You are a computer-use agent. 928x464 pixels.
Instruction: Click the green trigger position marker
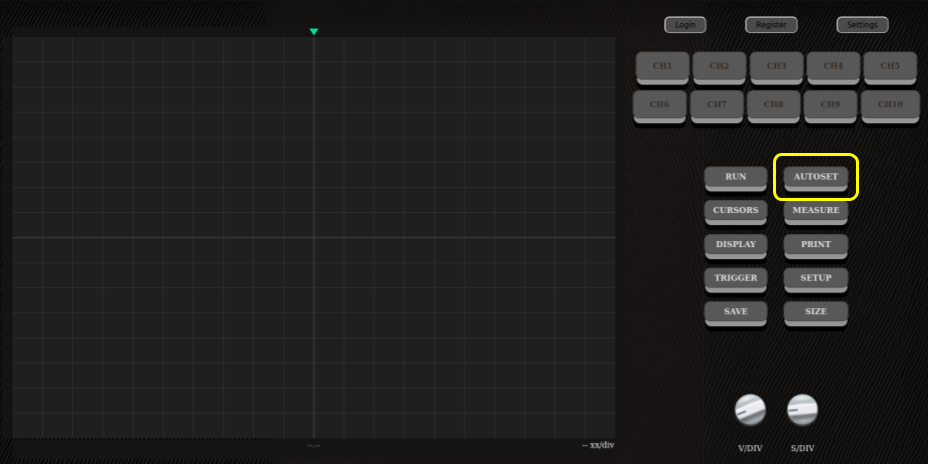pos(314,32)
